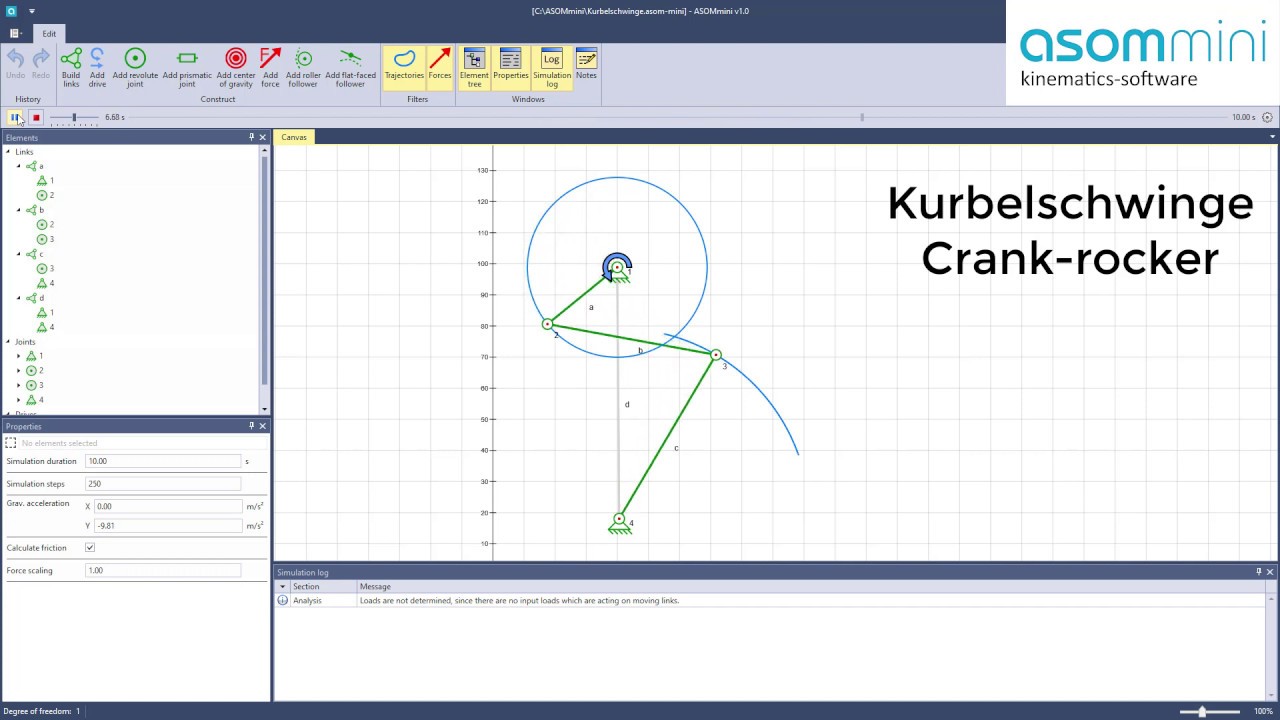Click the zoom slider in the status bar
This screenshot has height=720, width=1280.
1203,711
